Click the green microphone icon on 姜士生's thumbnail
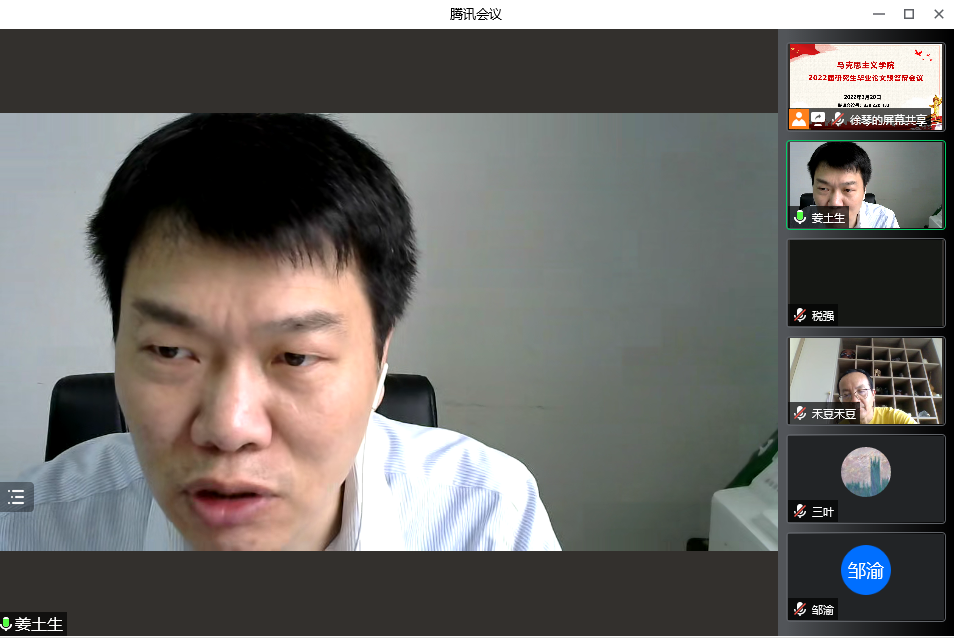Viewport: 954px width, 638px height. [800, 217]
